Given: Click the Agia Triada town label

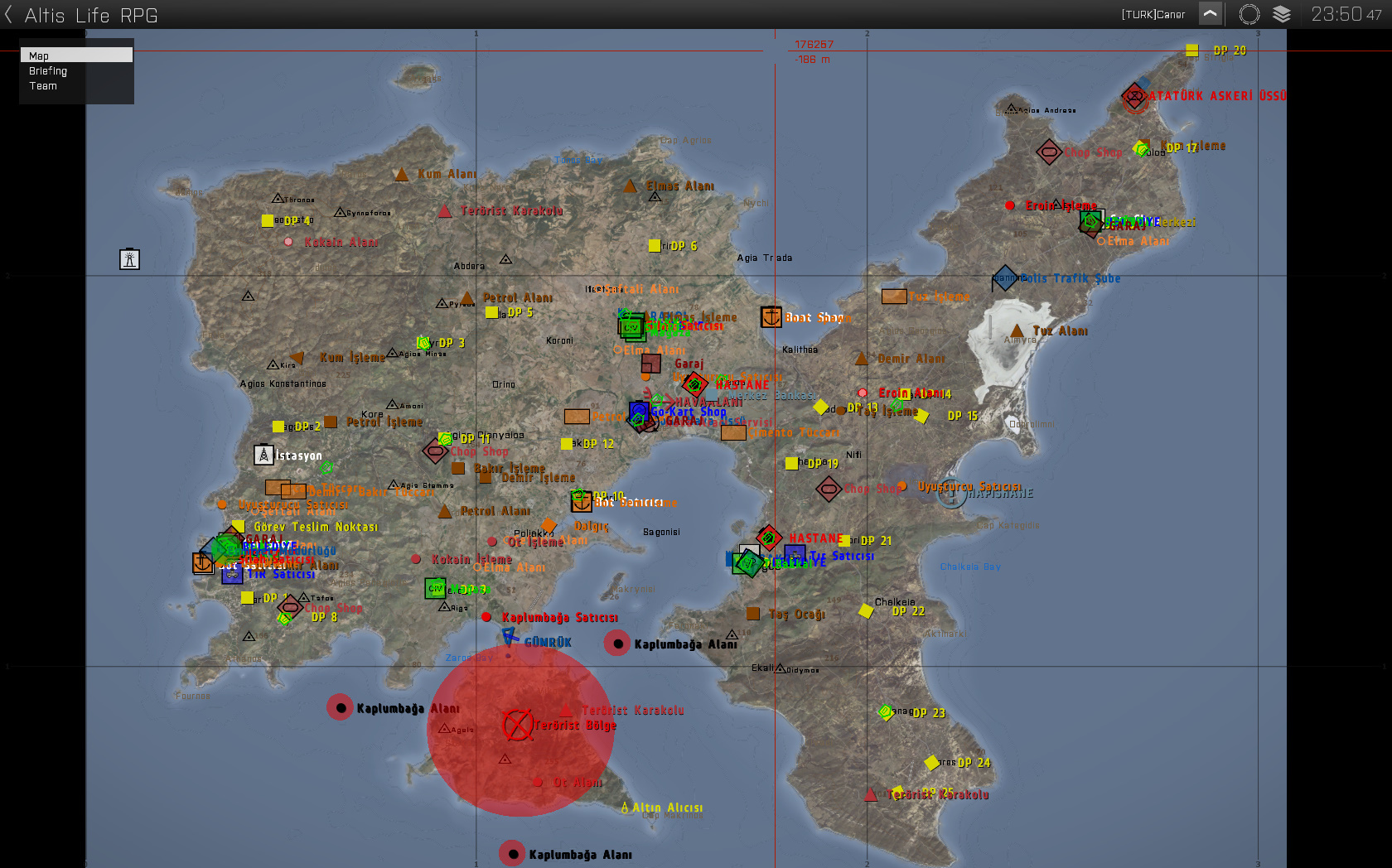Looking at the screenshot, I should click(764, 258).
